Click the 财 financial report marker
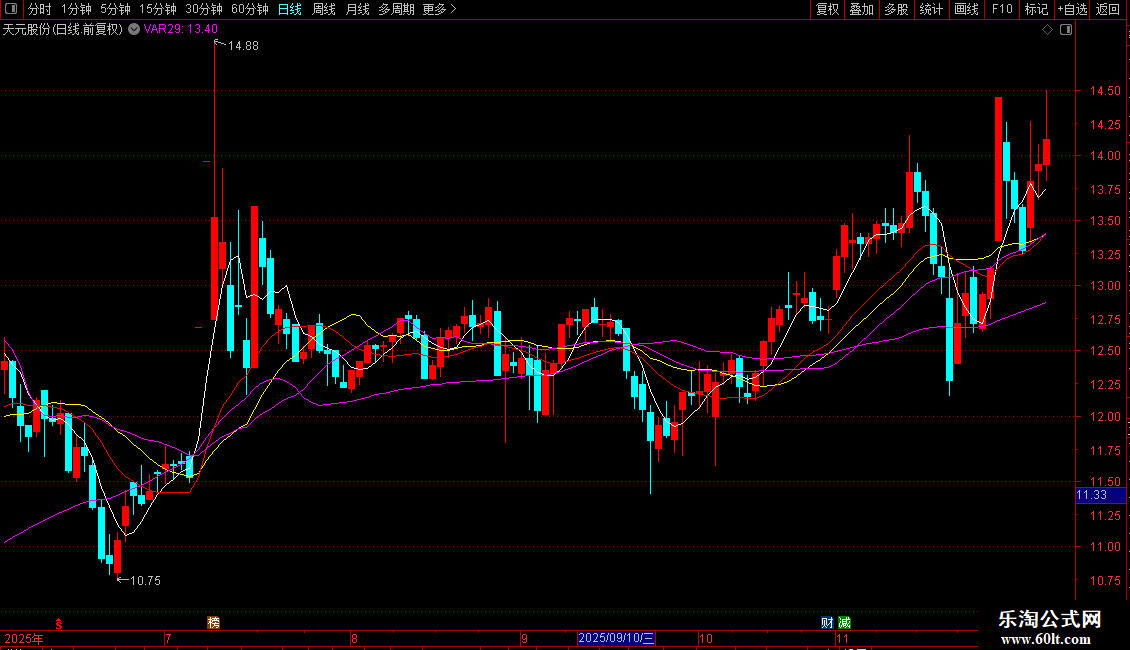 click(x=827, y=623)
